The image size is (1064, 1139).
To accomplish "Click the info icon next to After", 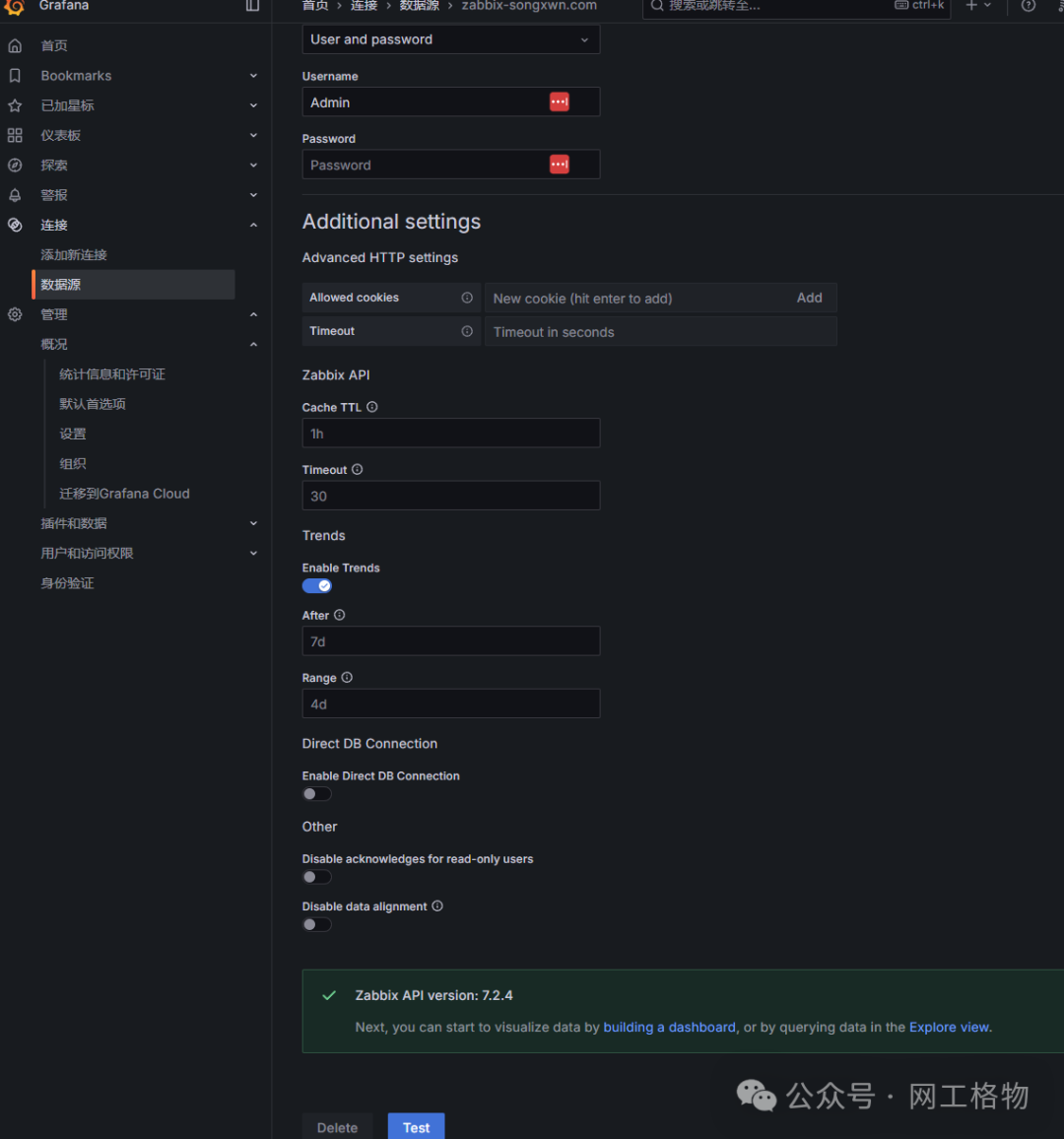I will tap(339, 615).
